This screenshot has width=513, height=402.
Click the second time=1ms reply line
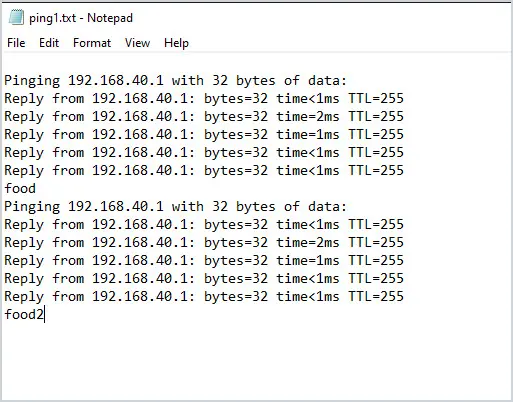pyautogui.click(x=204, y=261)
